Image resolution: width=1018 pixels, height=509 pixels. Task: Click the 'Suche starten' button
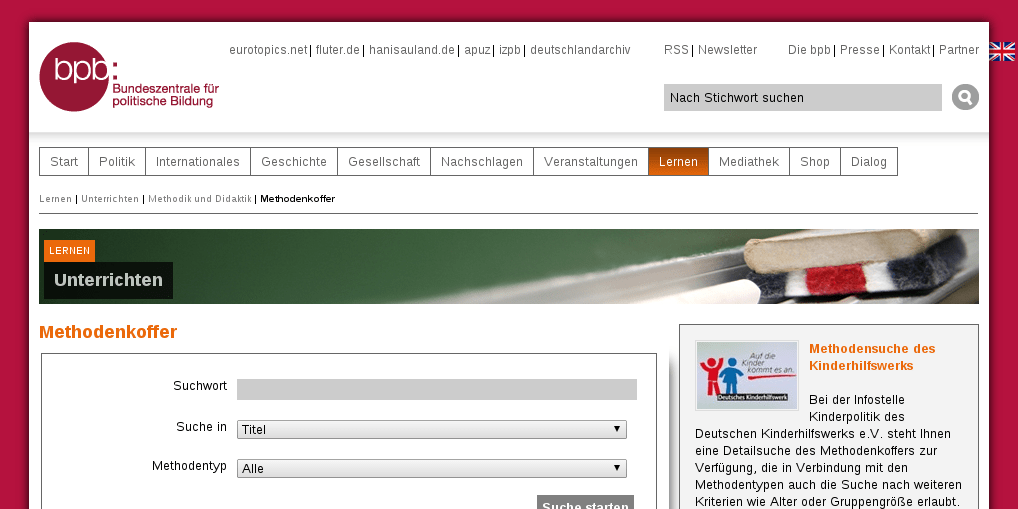pyautogui.click(x=585, y=503)
